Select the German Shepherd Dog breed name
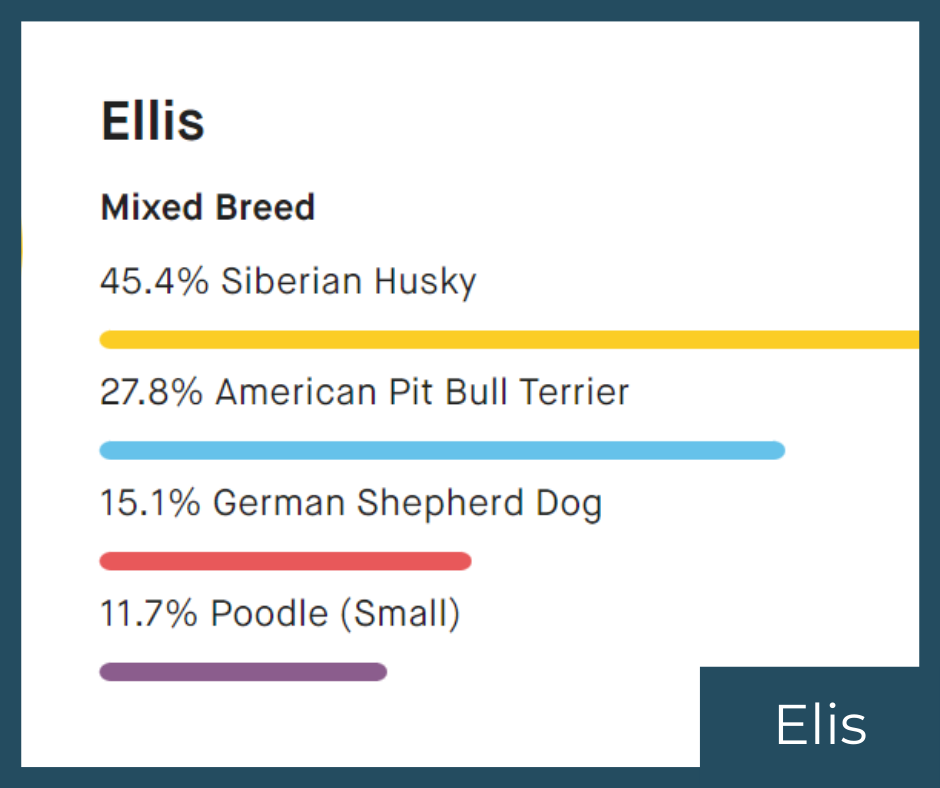Viewport: 940px width, 788px height. pos(408,504)
